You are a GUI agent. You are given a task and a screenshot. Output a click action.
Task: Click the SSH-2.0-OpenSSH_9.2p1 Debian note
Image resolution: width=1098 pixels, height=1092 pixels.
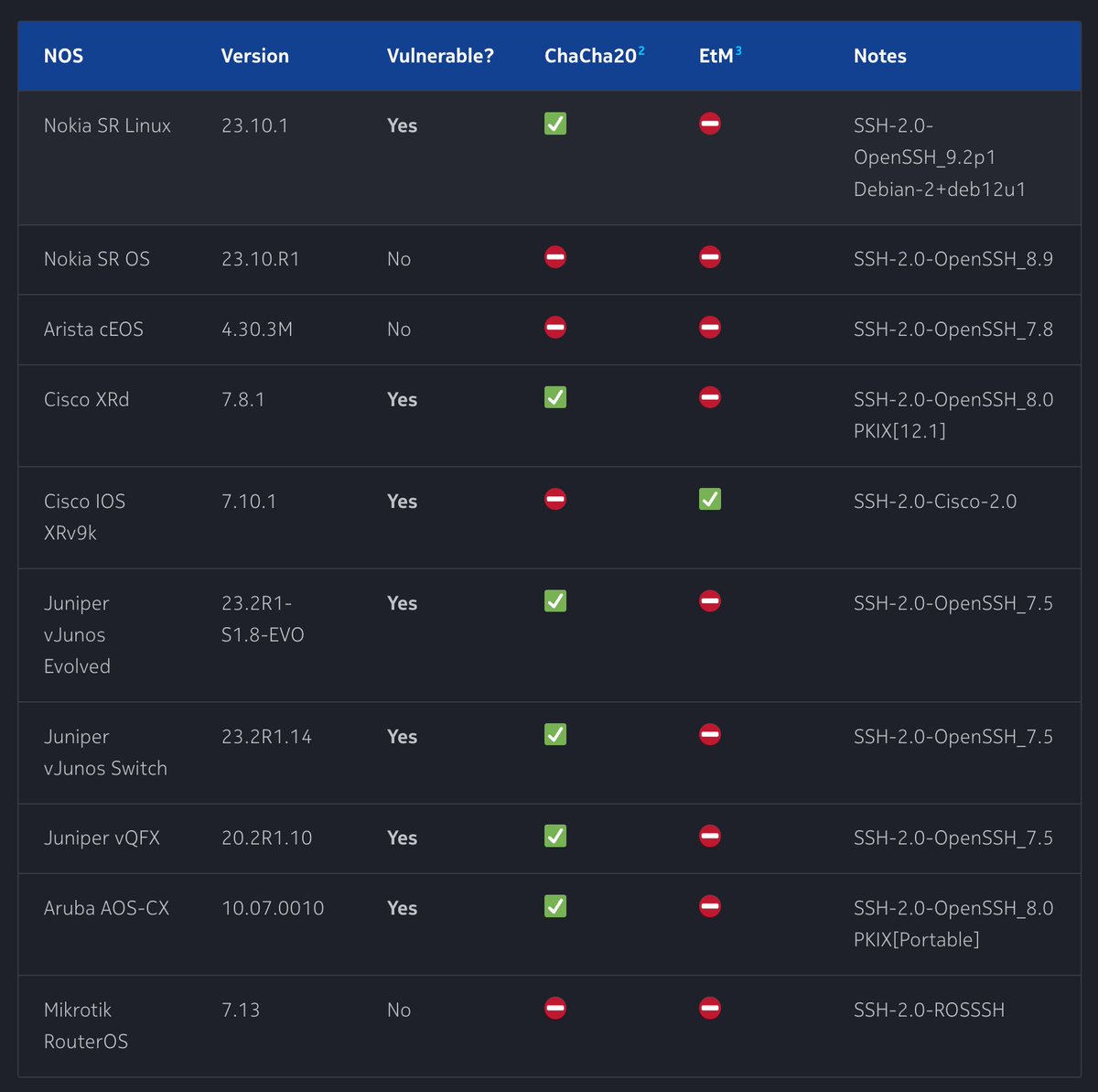[x=940, y=157]
